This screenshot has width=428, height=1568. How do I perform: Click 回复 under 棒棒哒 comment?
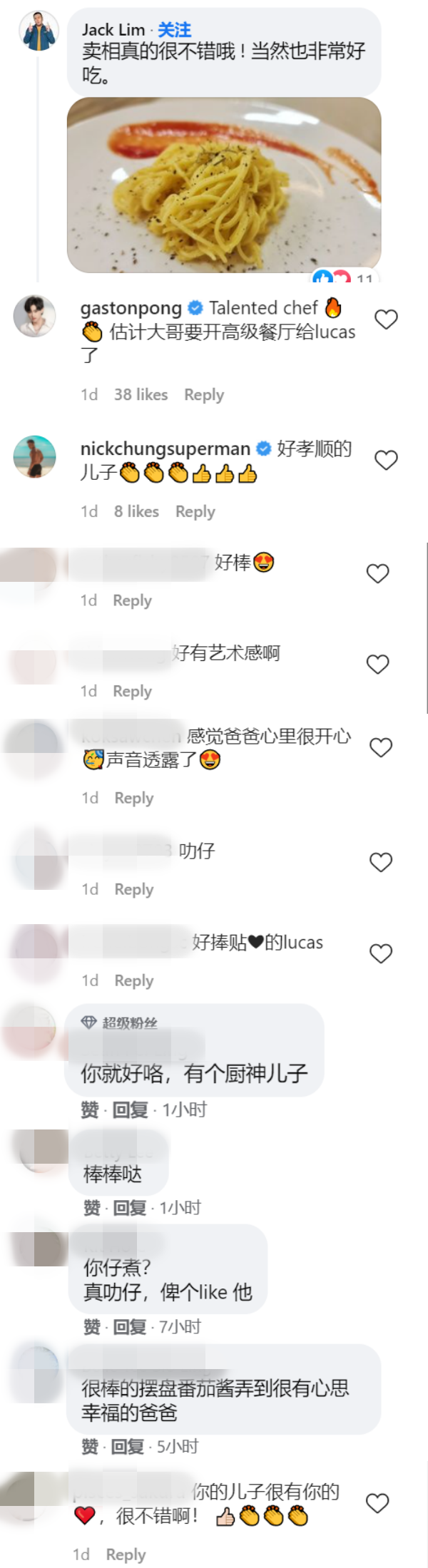pos(129,1207)
